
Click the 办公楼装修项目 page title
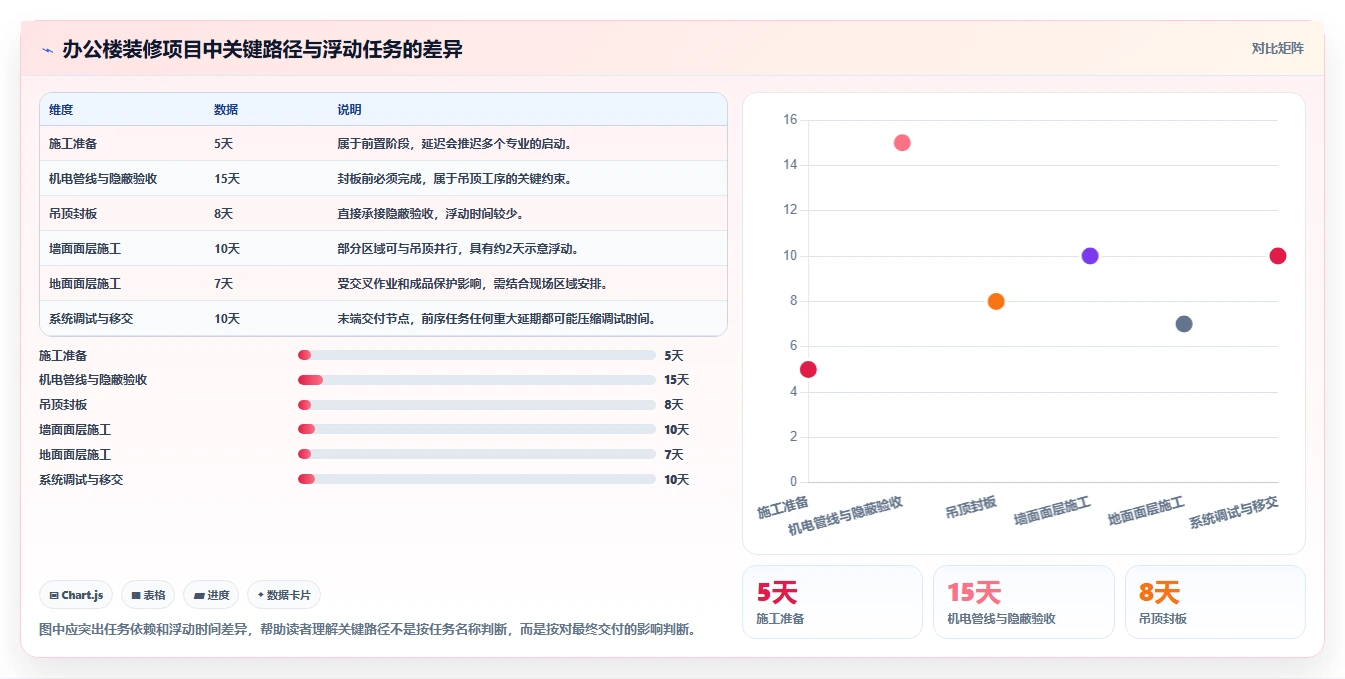[263, 50]
